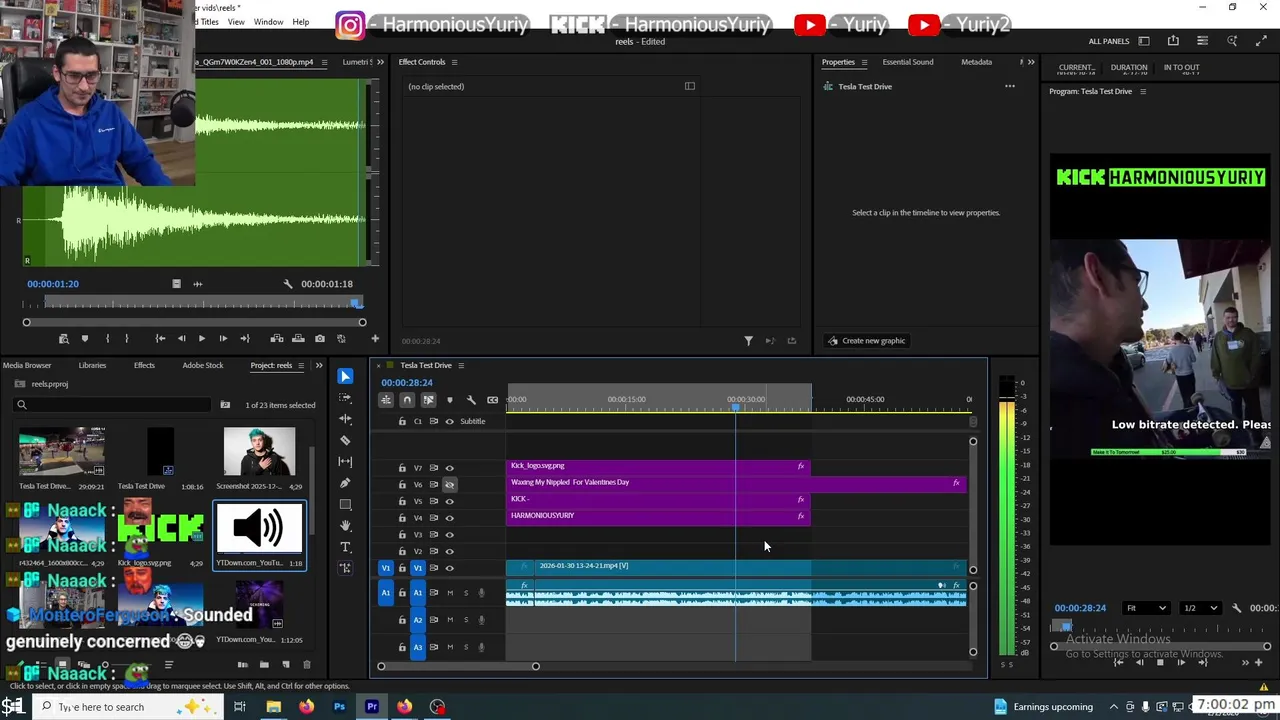Toggle Linked Selection in timeline
Screen dimensions: 1280x720
tap(428, 400)
